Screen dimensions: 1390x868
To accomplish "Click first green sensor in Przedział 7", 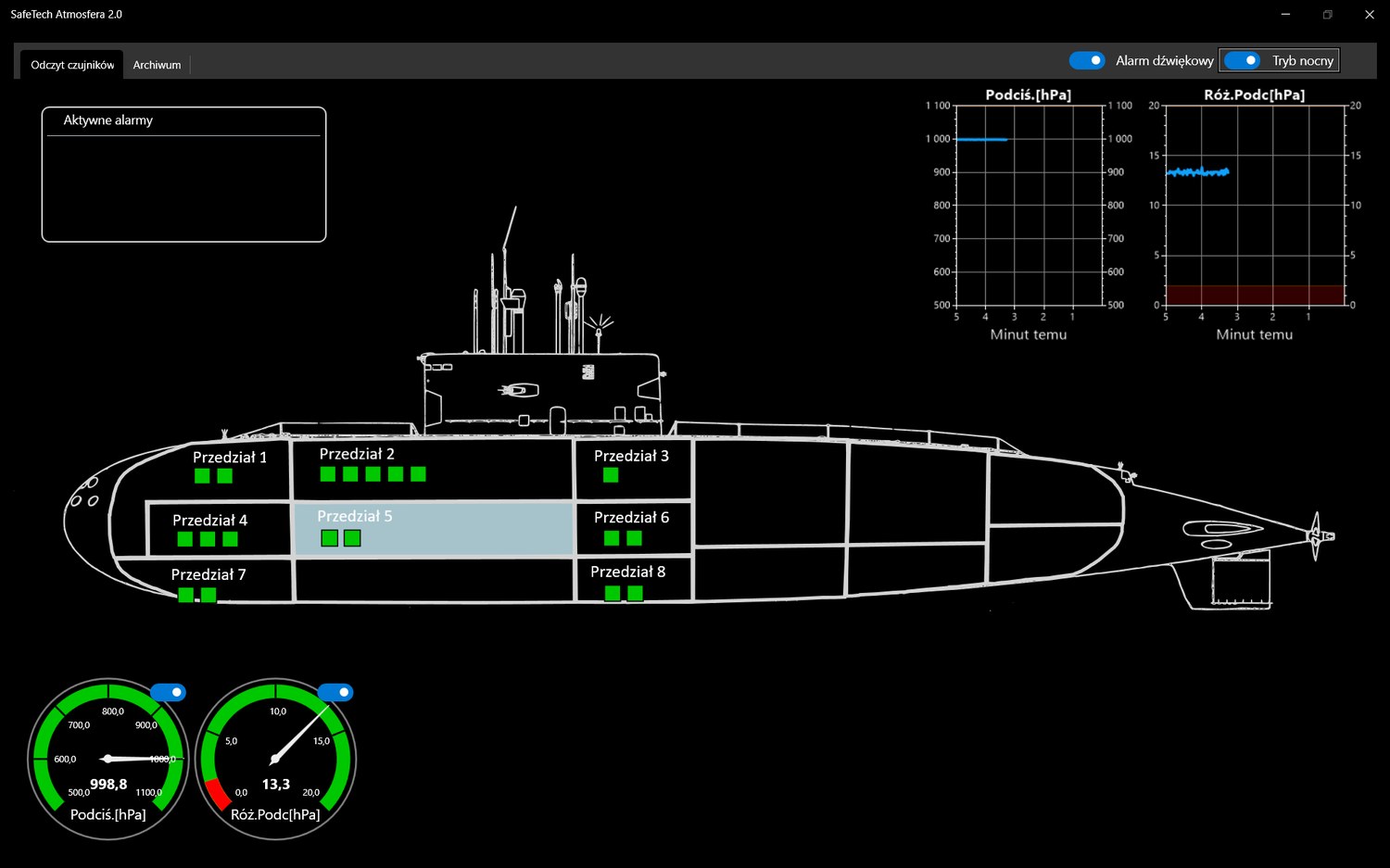I will 186,596.
